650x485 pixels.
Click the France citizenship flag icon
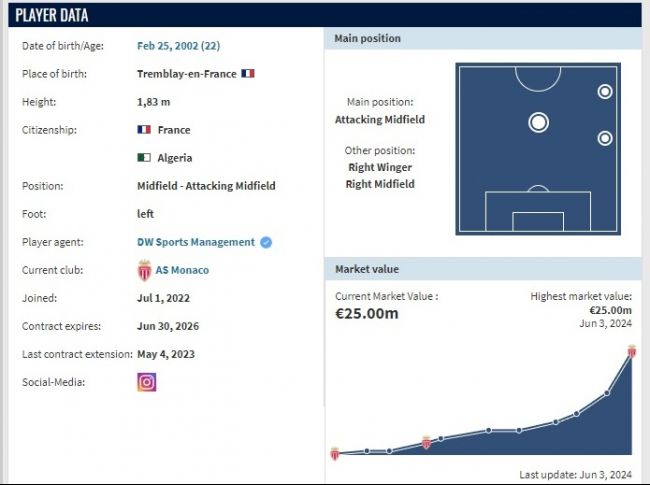[x=144, y=130]
